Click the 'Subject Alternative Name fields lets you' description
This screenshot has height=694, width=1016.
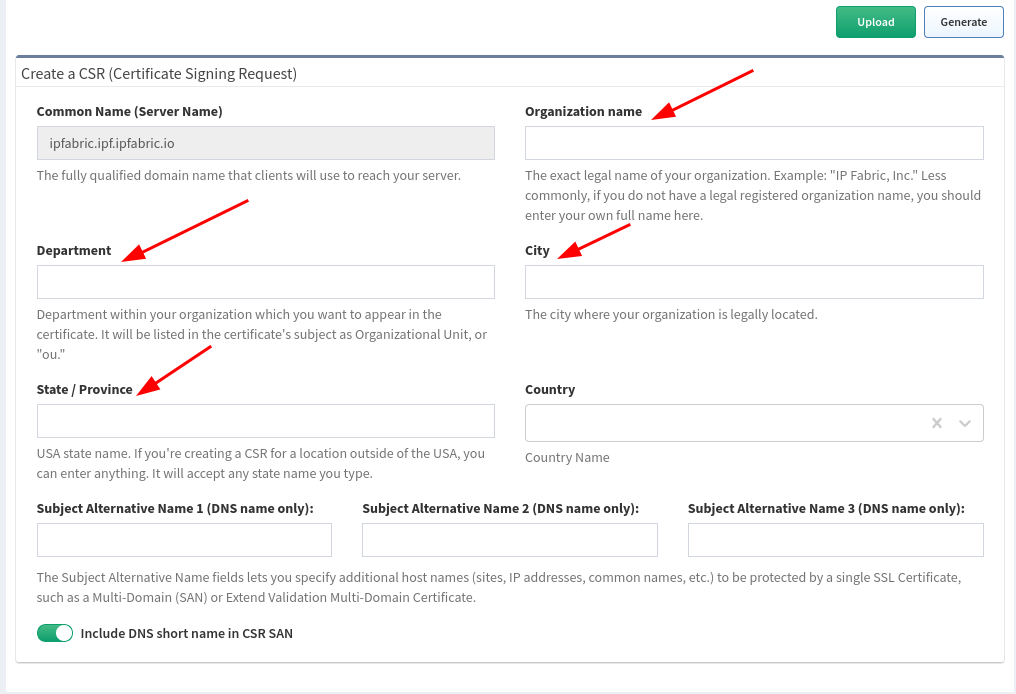click(499, 587)
